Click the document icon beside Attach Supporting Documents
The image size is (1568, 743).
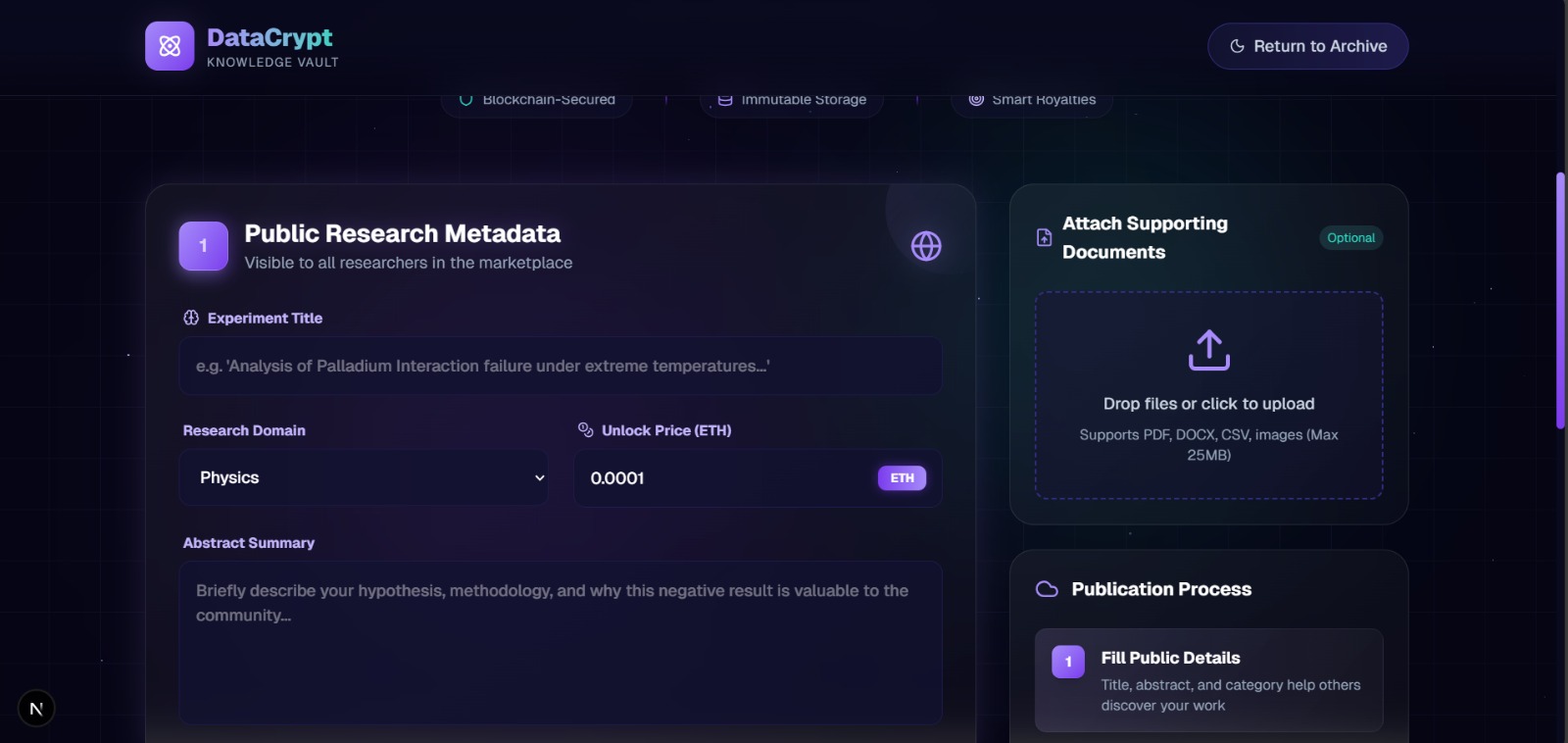1045,238
